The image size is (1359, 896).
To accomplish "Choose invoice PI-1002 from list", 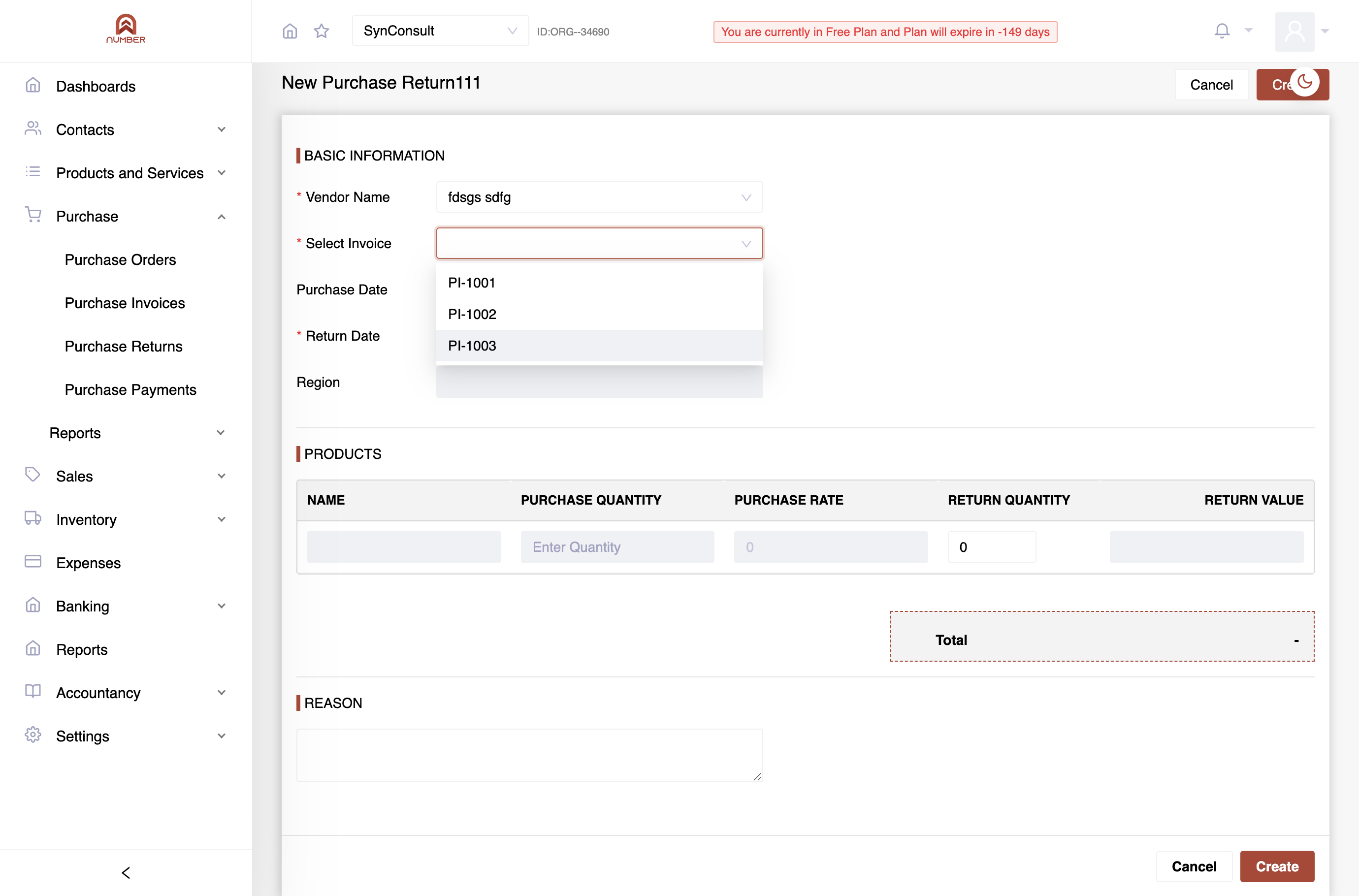I will tap(599, 314).
